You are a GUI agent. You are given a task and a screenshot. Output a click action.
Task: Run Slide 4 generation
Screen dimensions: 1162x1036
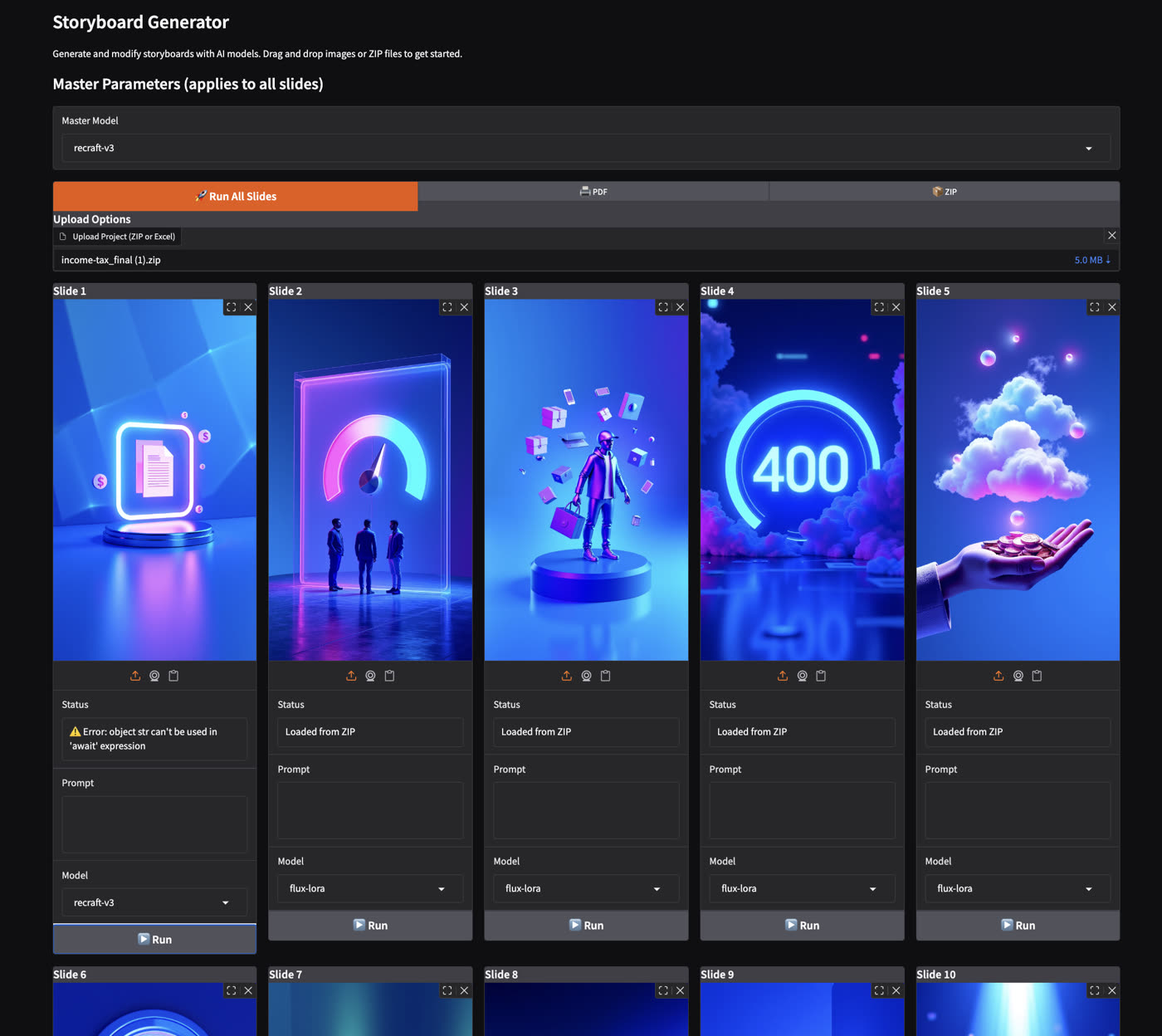802,925
